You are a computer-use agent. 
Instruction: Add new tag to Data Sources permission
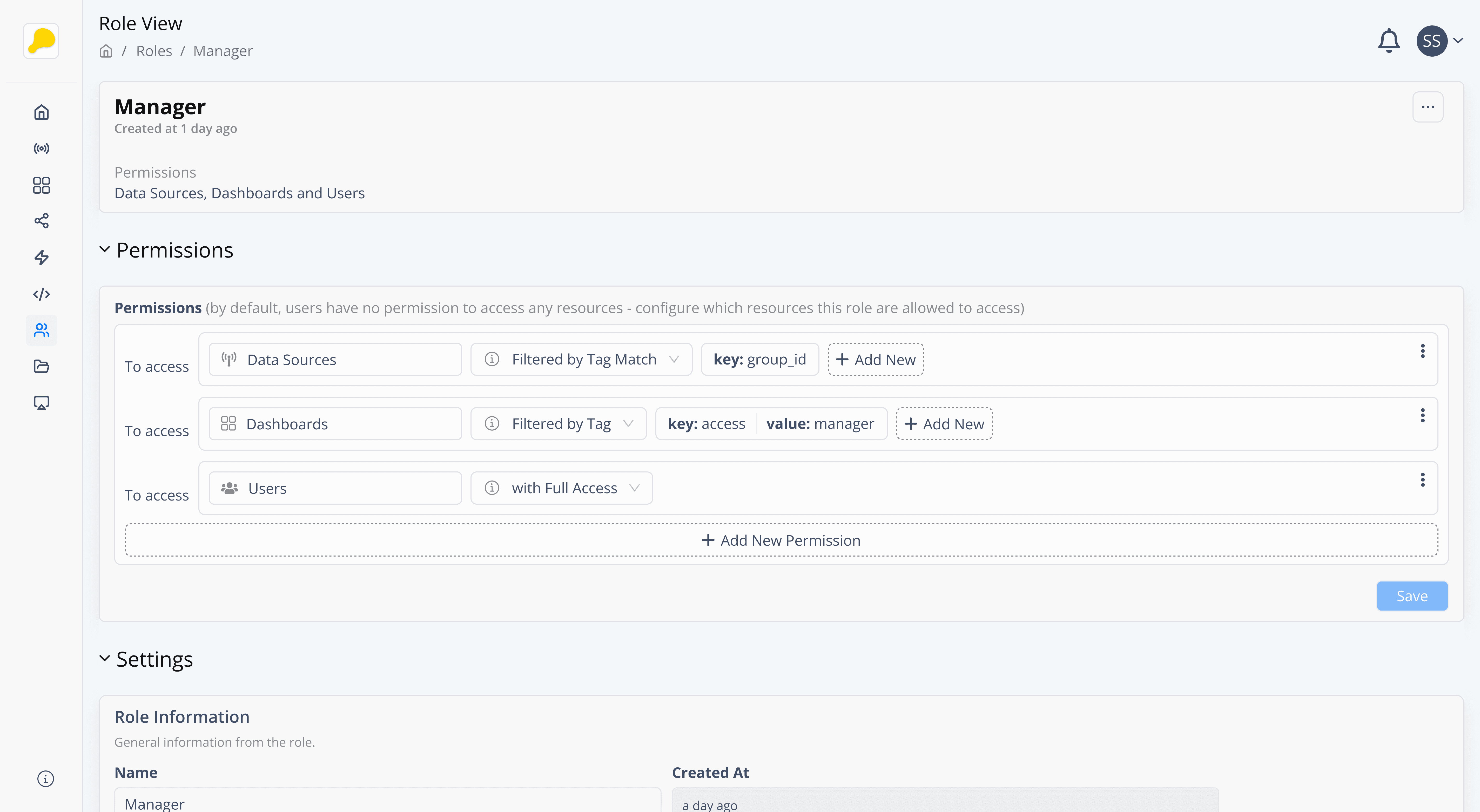coord(876,360)
